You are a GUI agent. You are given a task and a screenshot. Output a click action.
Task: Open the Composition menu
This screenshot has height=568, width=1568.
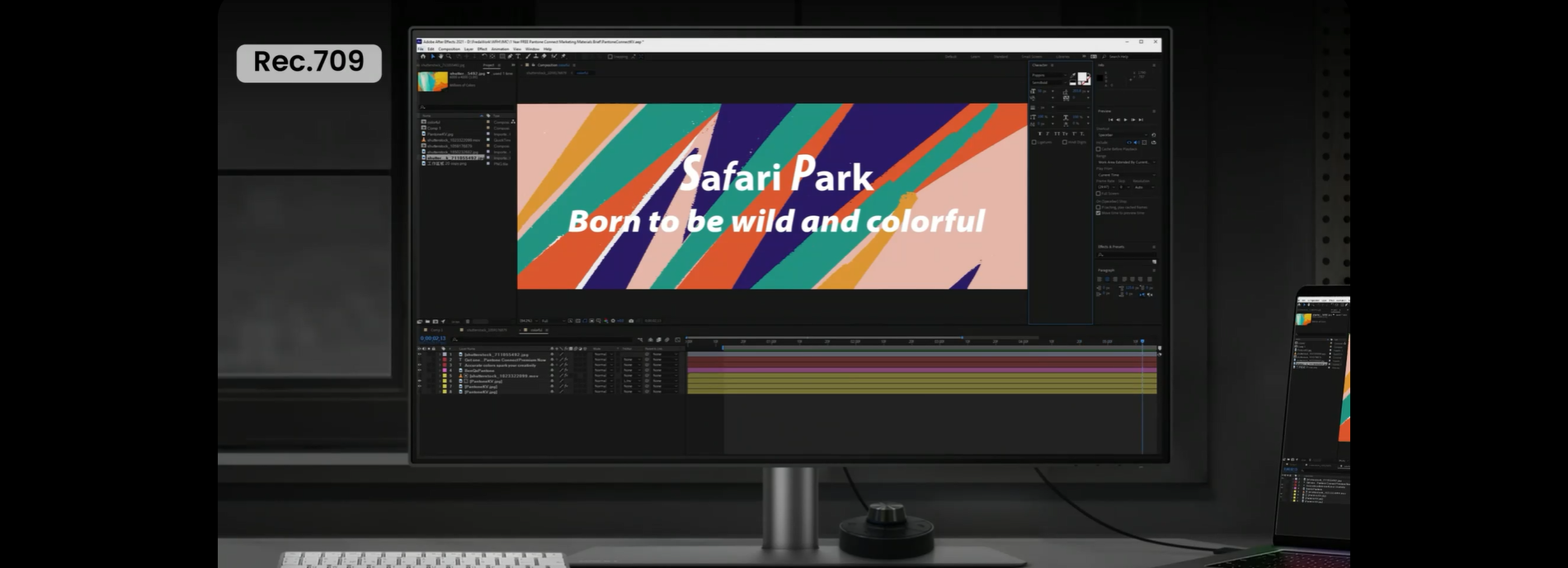coord(449,49)
